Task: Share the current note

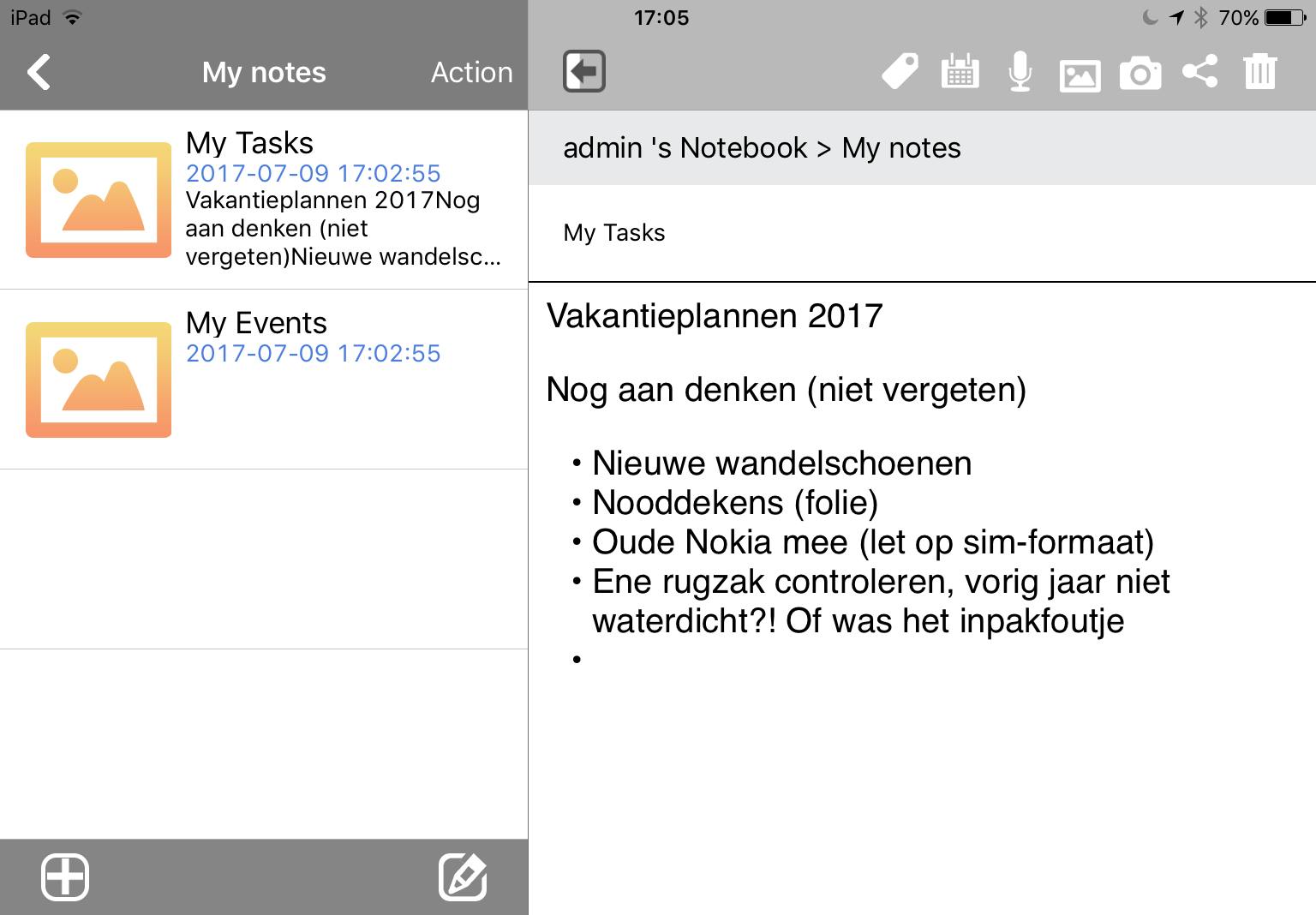Action: click(1200, 72)
